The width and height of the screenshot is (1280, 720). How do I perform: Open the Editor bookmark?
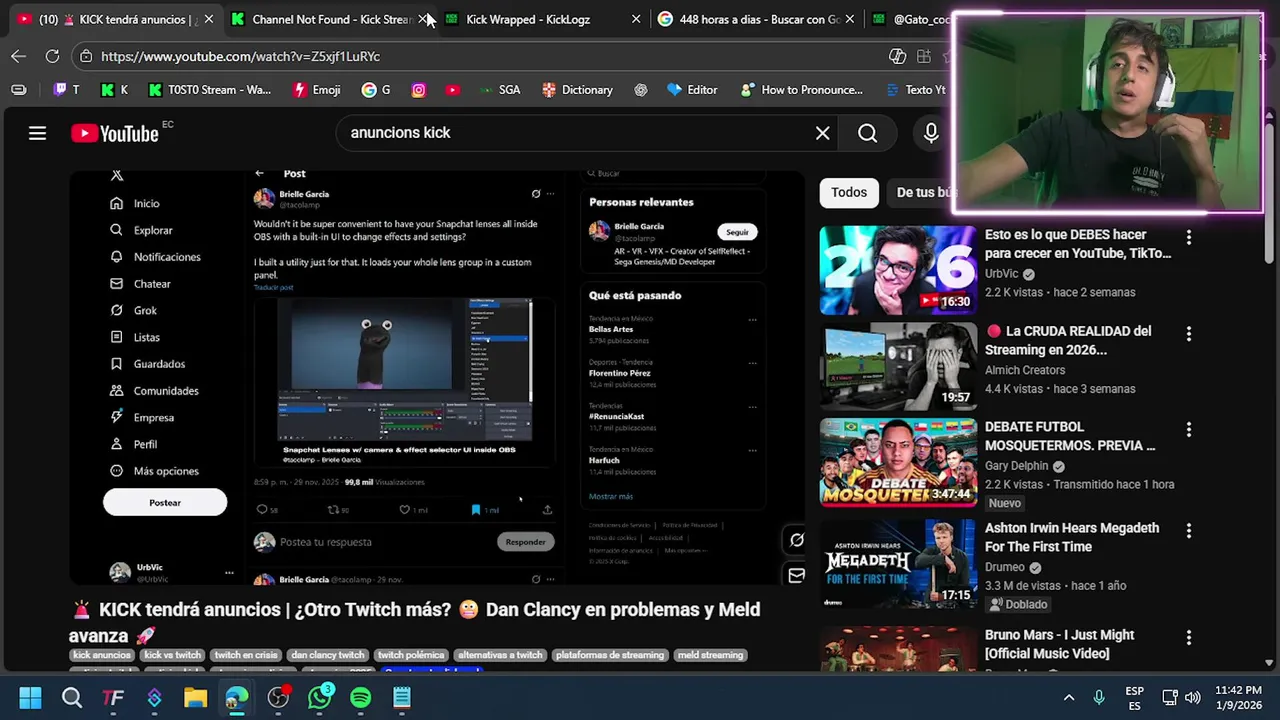point(692,90)
